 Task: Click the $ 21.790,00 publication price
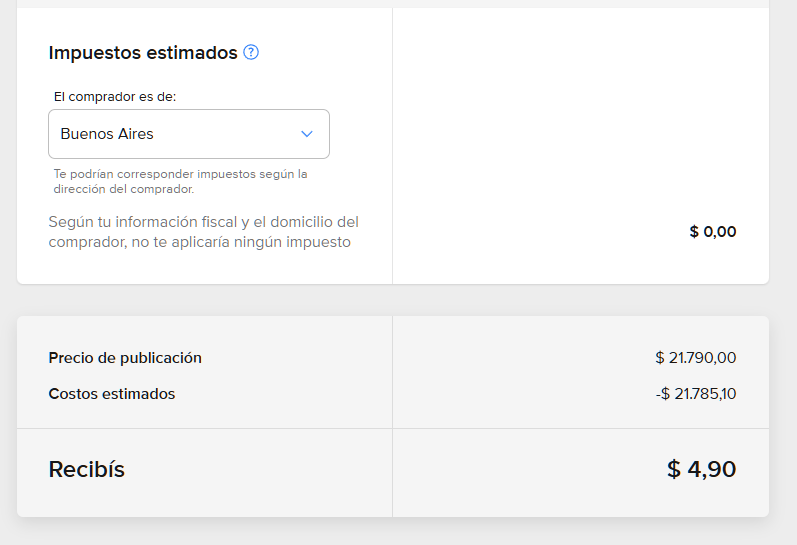[x=695, y=358]
